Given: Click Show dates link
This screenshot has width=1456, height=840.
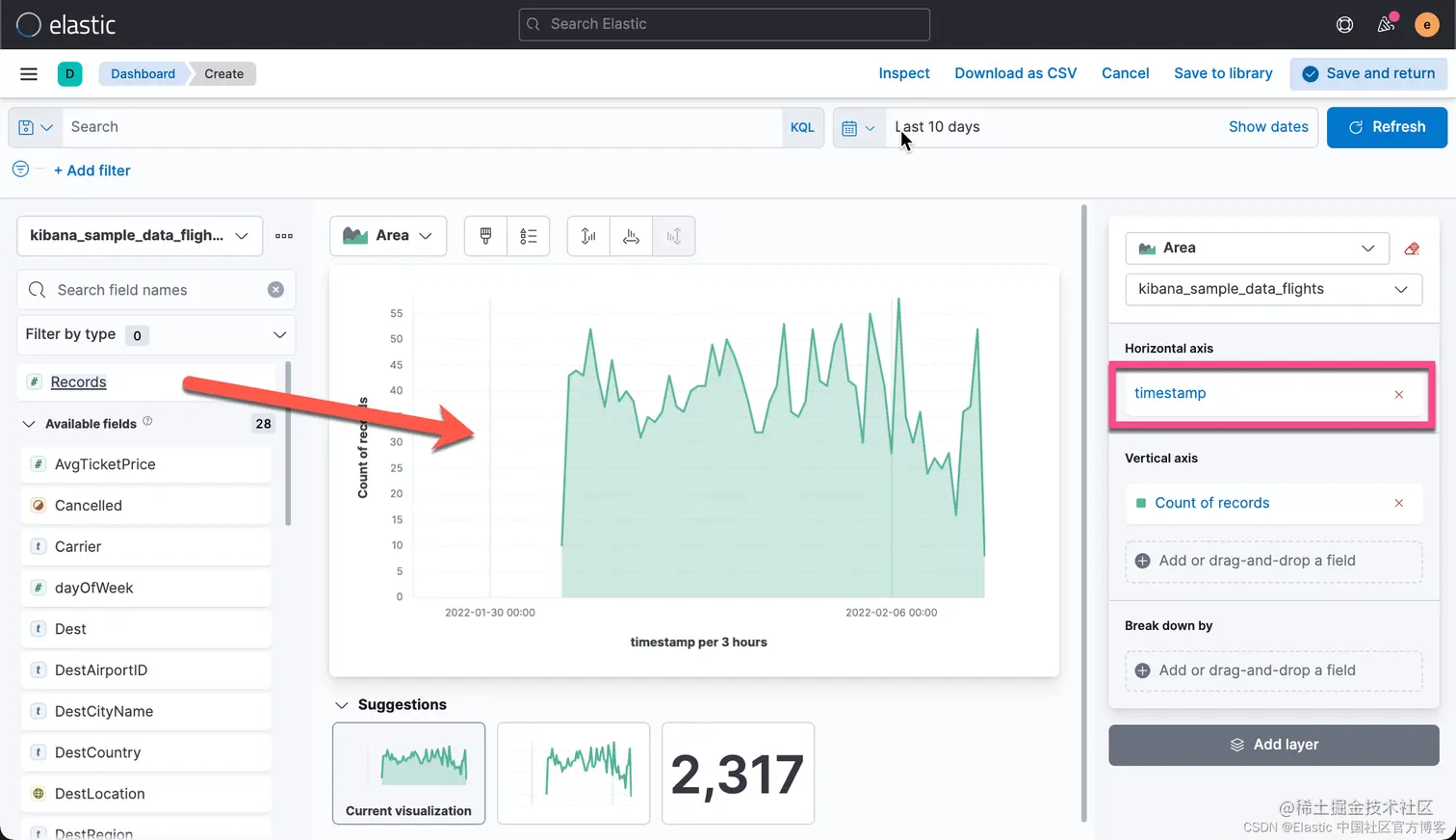Looking at the screenshot, I should point(1268,127).
